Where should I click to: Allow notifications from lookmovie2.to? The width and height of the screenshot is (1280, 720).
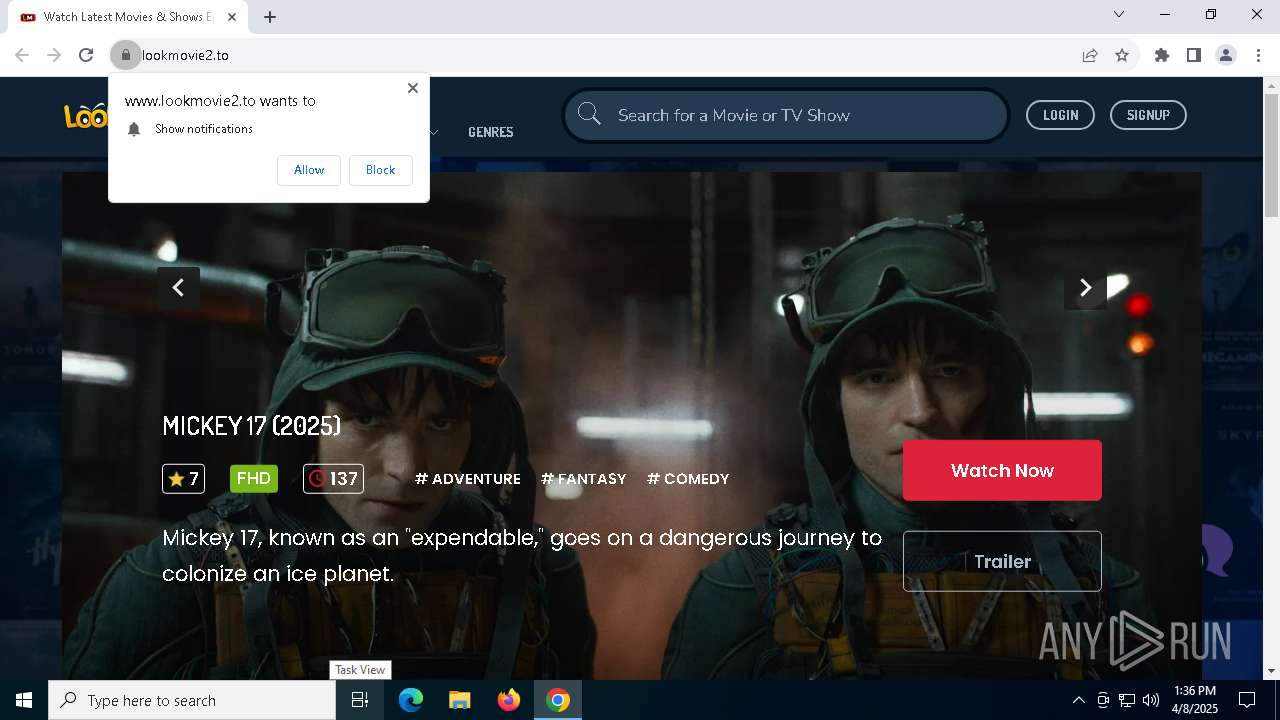point(309,170)
